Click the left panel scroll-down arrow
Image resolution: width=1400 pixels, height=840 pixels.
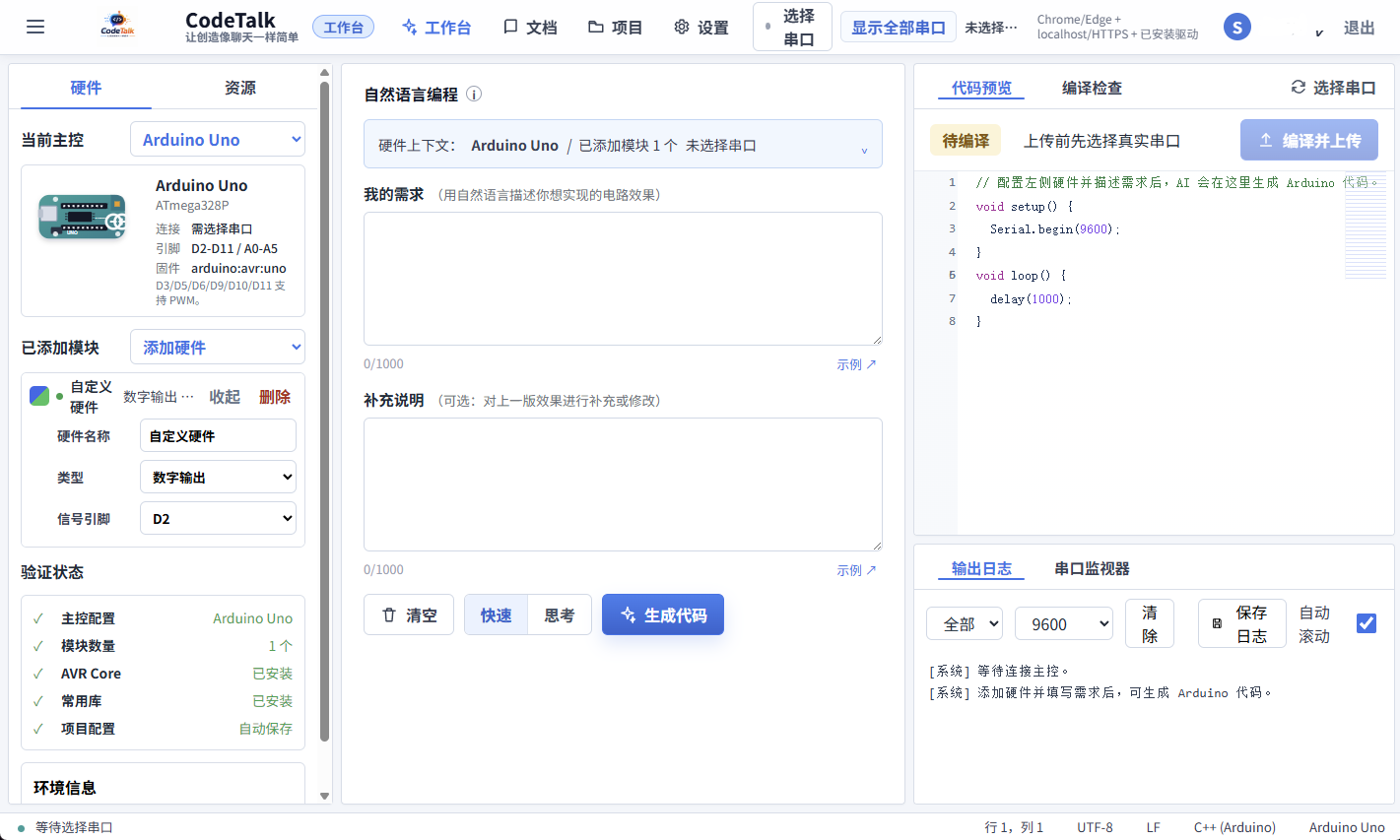pos(324,796)
